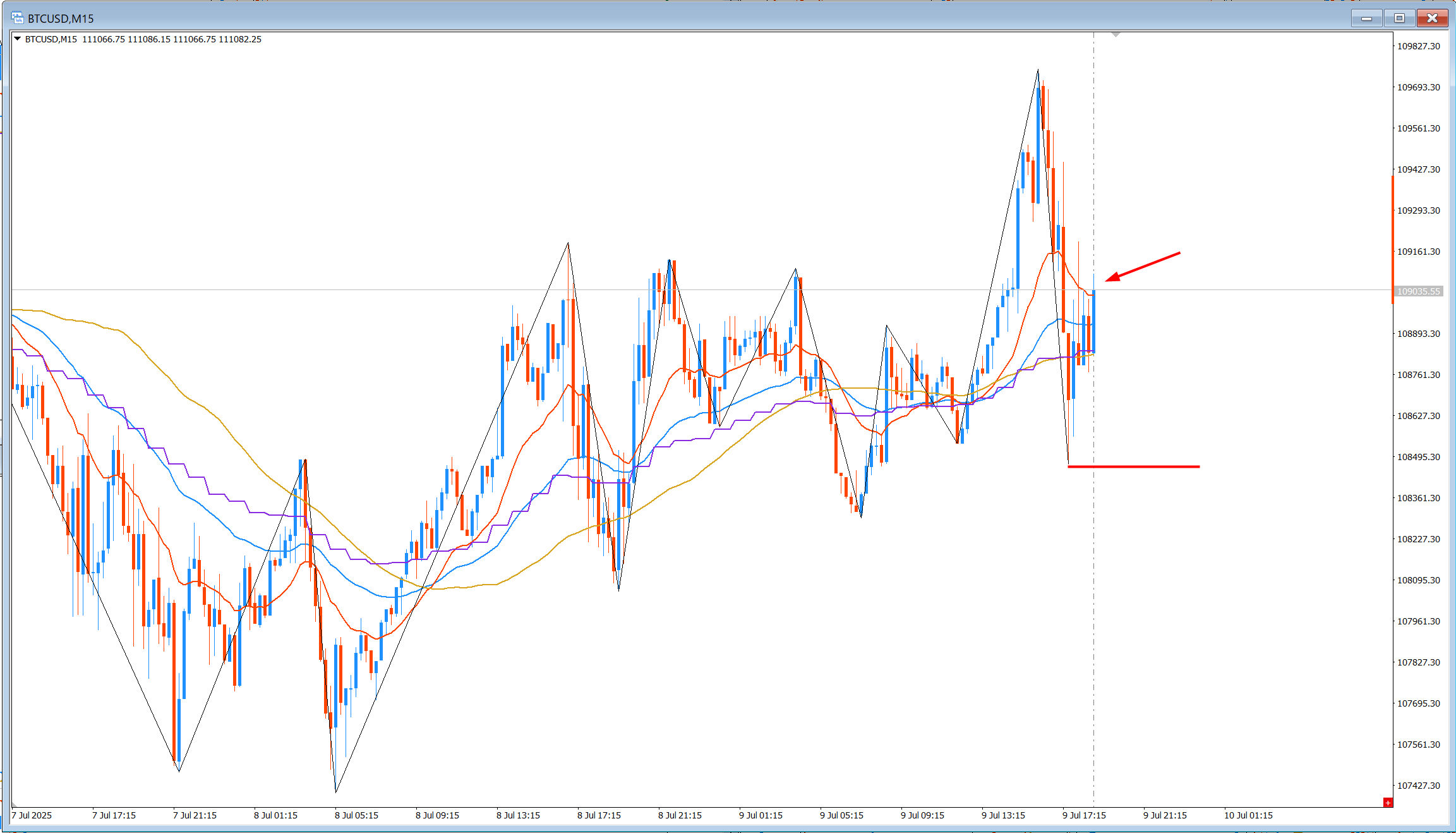Image resolution: width=1456 pixels, height=833 pixels.
Task: Click the OHLC value 111082.25 in chart header
Action: point(240,39)
